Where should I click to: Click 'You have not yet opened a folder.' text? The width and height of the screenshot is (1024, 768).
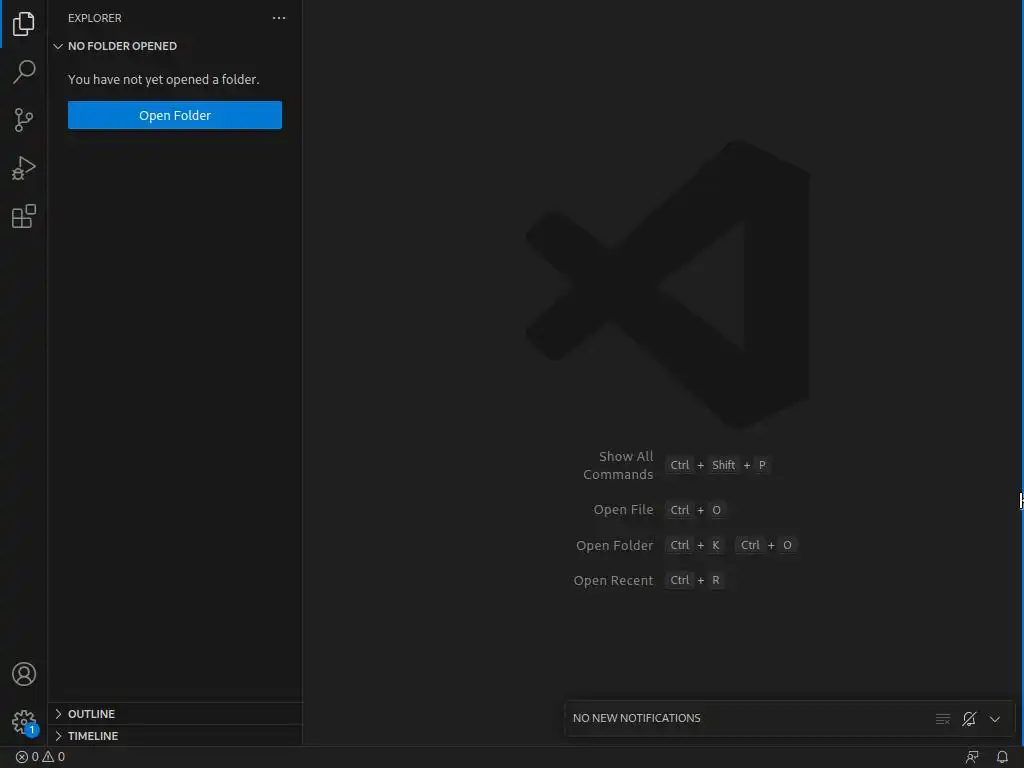[x=164, y=80]
